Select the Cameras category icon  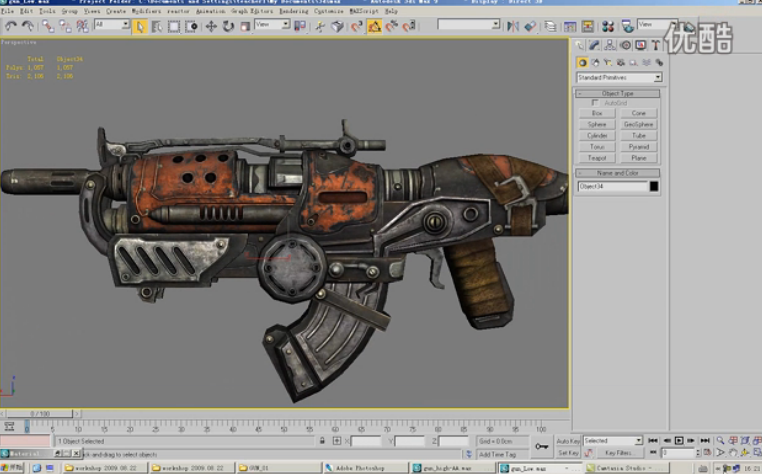click(621, 62)
